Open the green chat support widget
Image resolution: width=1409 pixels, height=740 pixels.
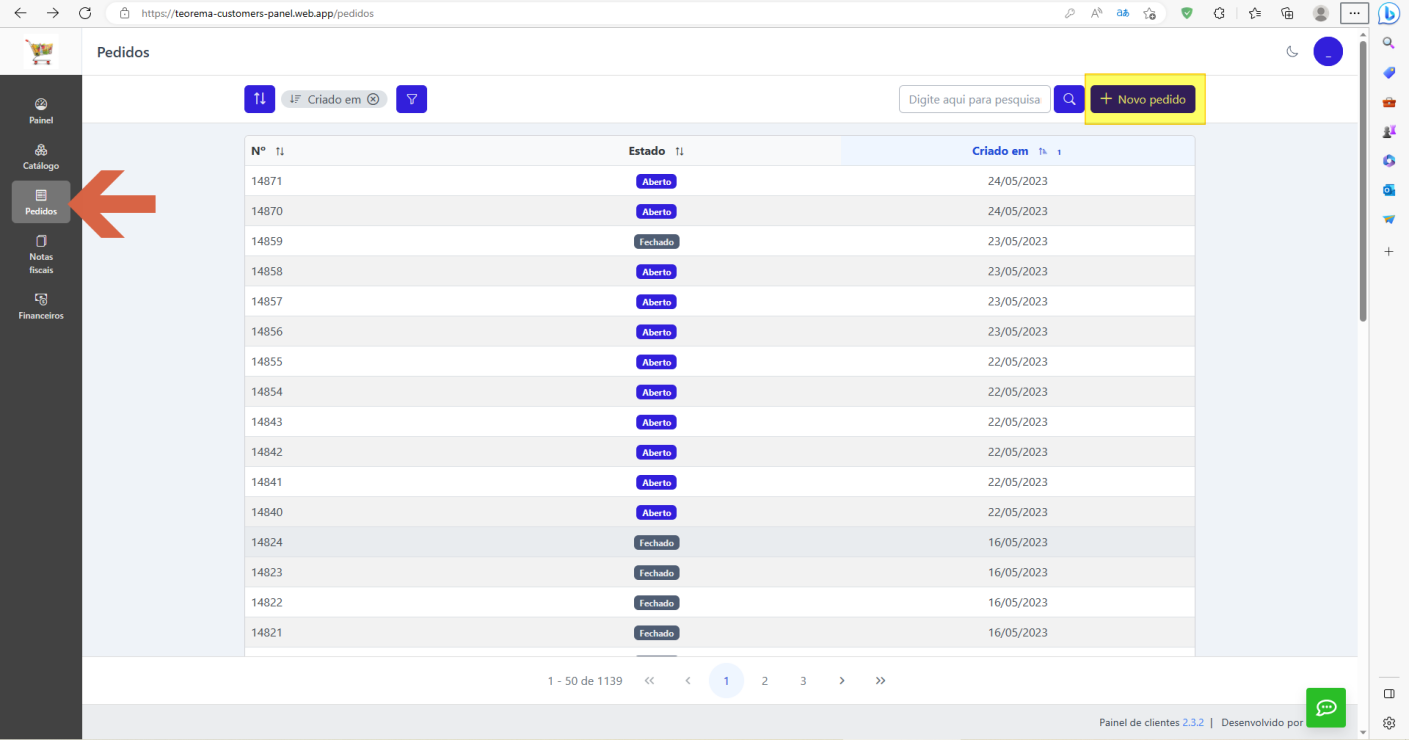click(1326, 707)
